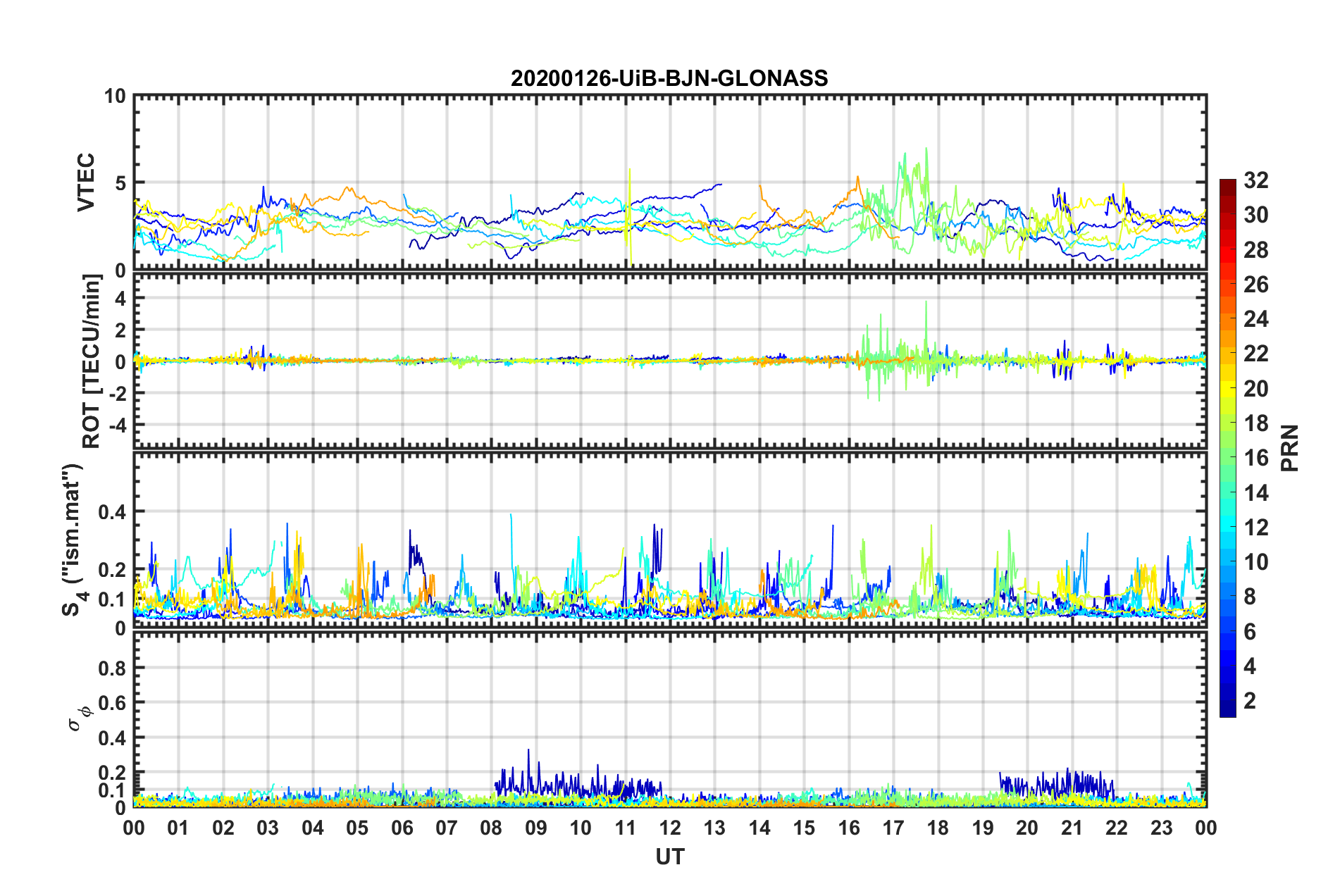Screen dimensions: 1340x896
Task: Click colorbar tick label 28
Action: tap(1255, 250)
